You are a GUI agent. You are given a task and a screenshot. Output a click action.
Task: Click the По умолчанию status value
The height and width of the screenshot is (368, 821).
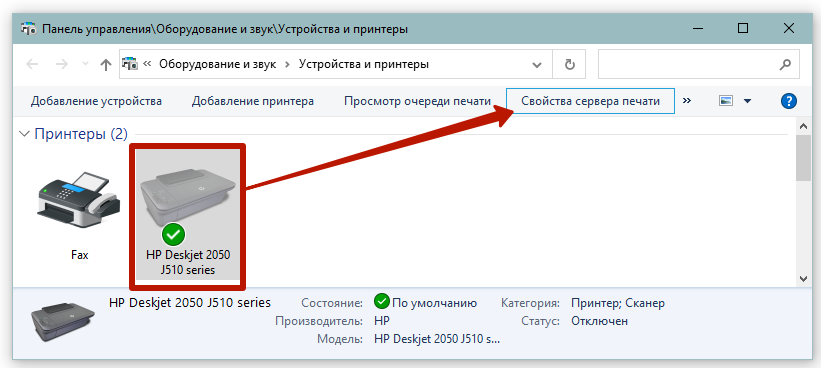[434, 303]
